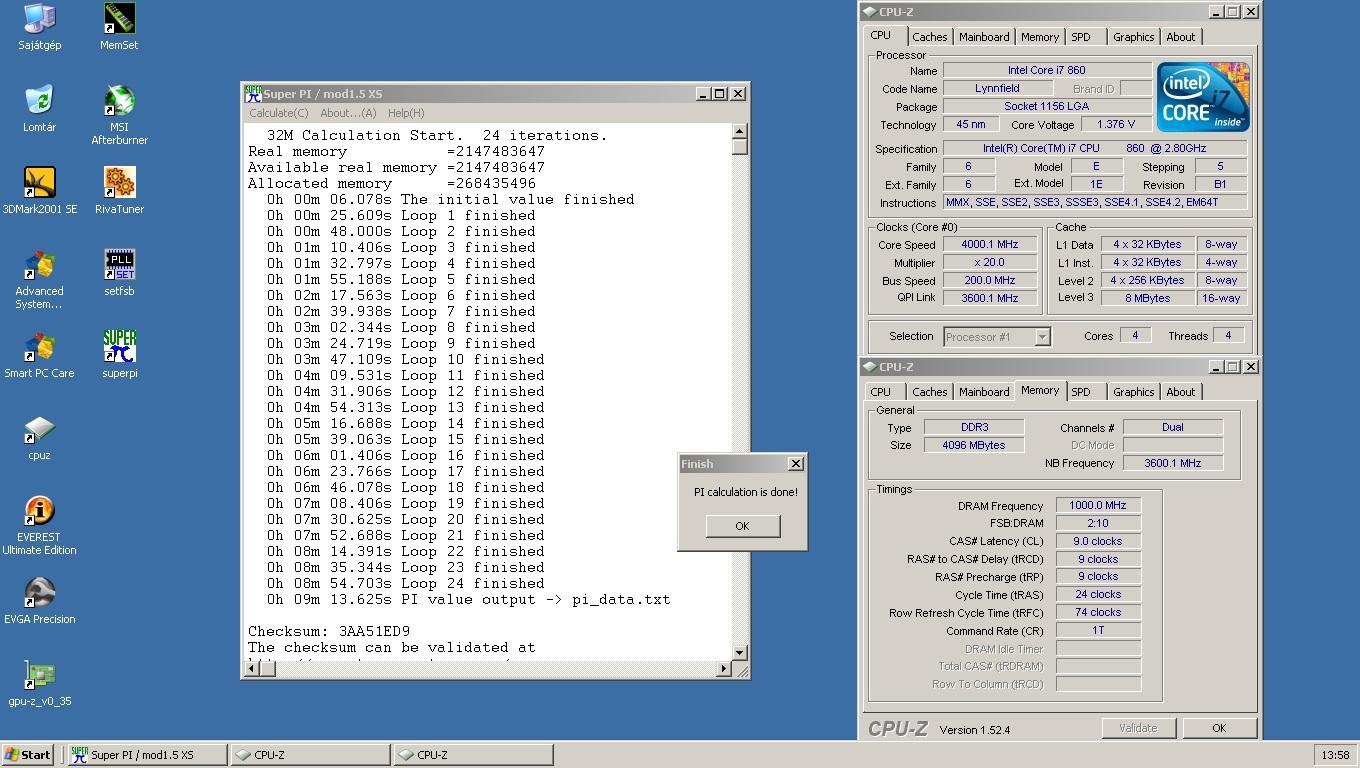Open the SPD tab in bottom CPU-Z window
The width and height of the screenshot is (1360, 768).
pos(1080,392)
